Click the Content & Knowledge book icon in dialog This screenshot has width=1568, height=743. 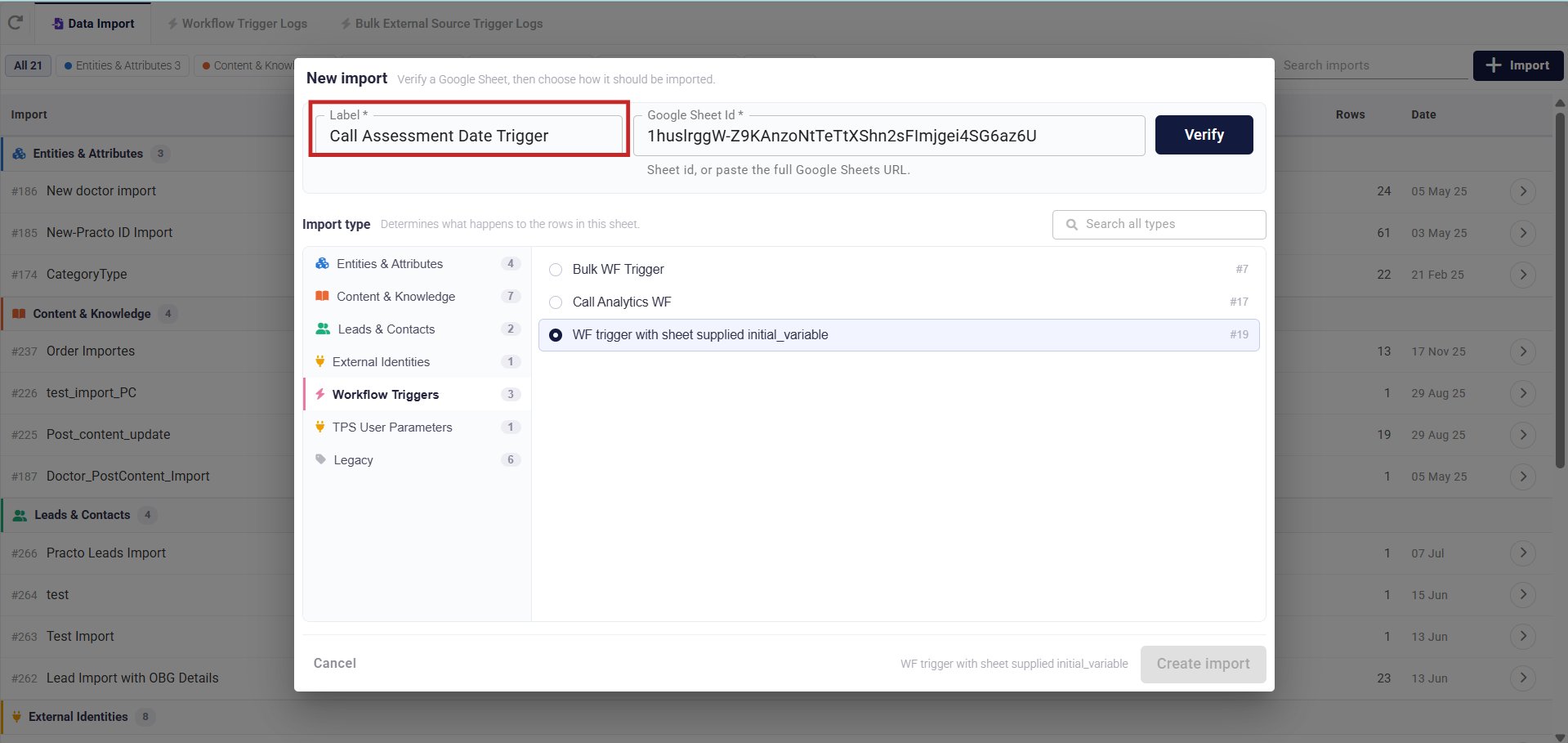coord(322,296)
